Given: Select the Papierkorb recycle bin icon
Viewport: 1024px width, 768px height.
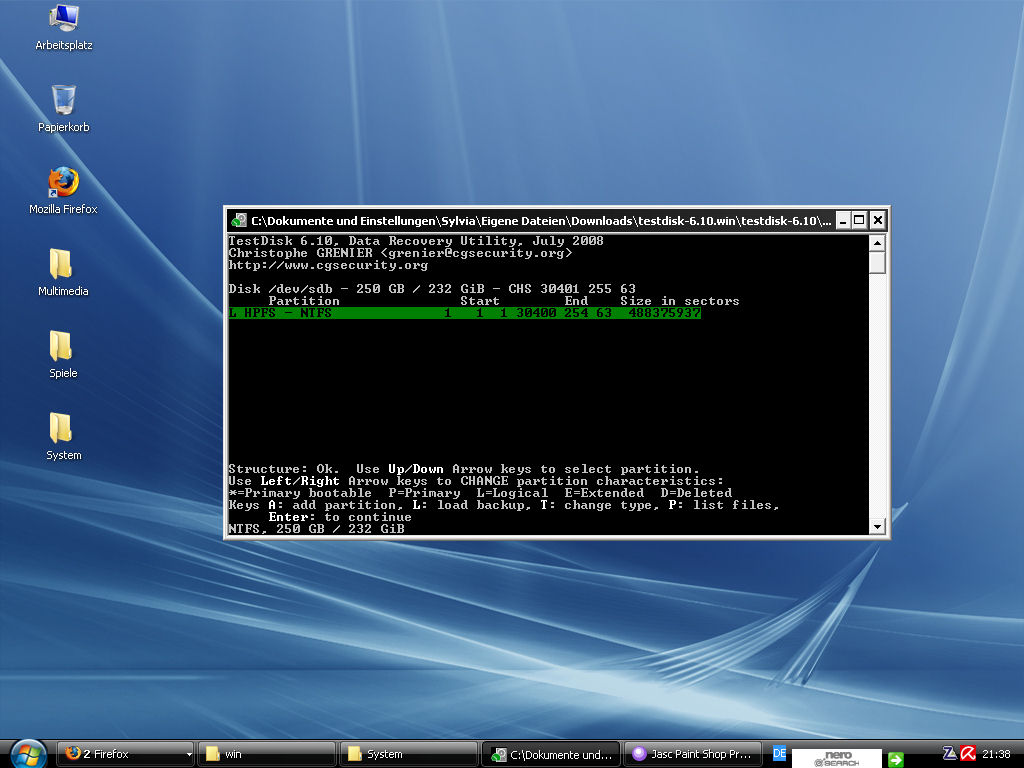Looking at the screenshot, I should pos(63,108).
